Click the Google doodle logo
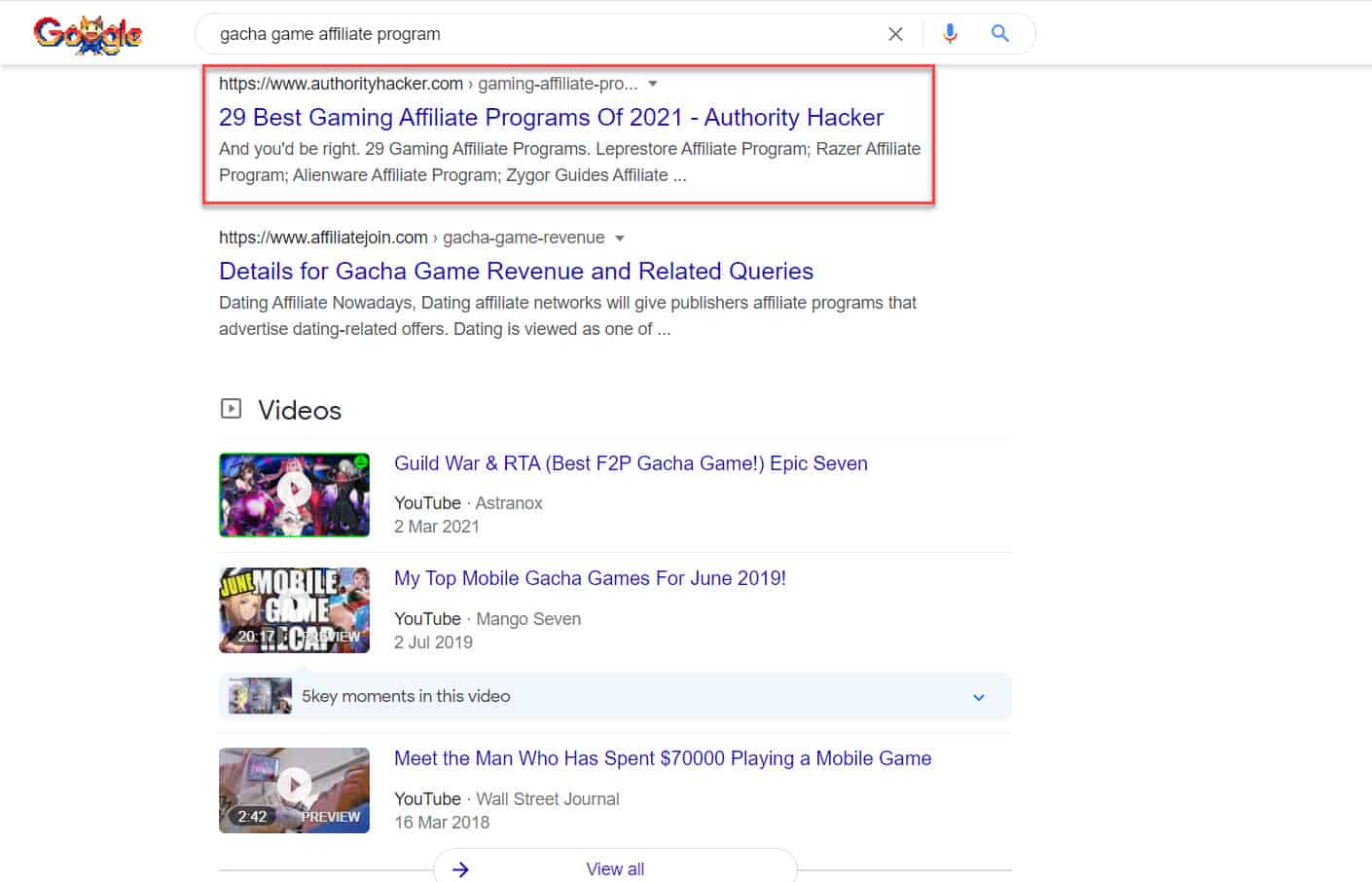The width and height of the screenshot is (1372, 882). 88,32
